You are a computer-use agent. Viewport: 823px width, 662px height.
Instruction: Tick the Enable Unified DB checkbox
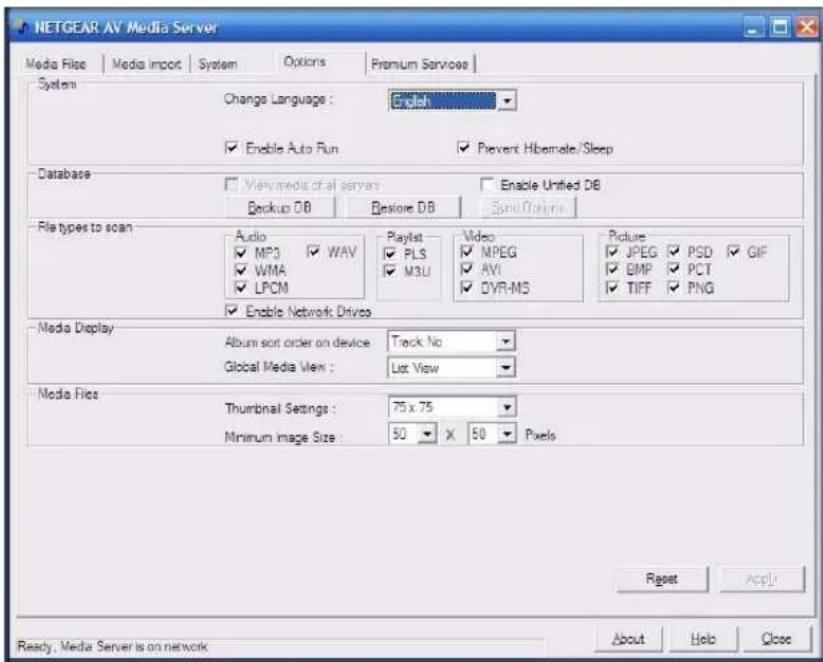click(x=487, y=184)
